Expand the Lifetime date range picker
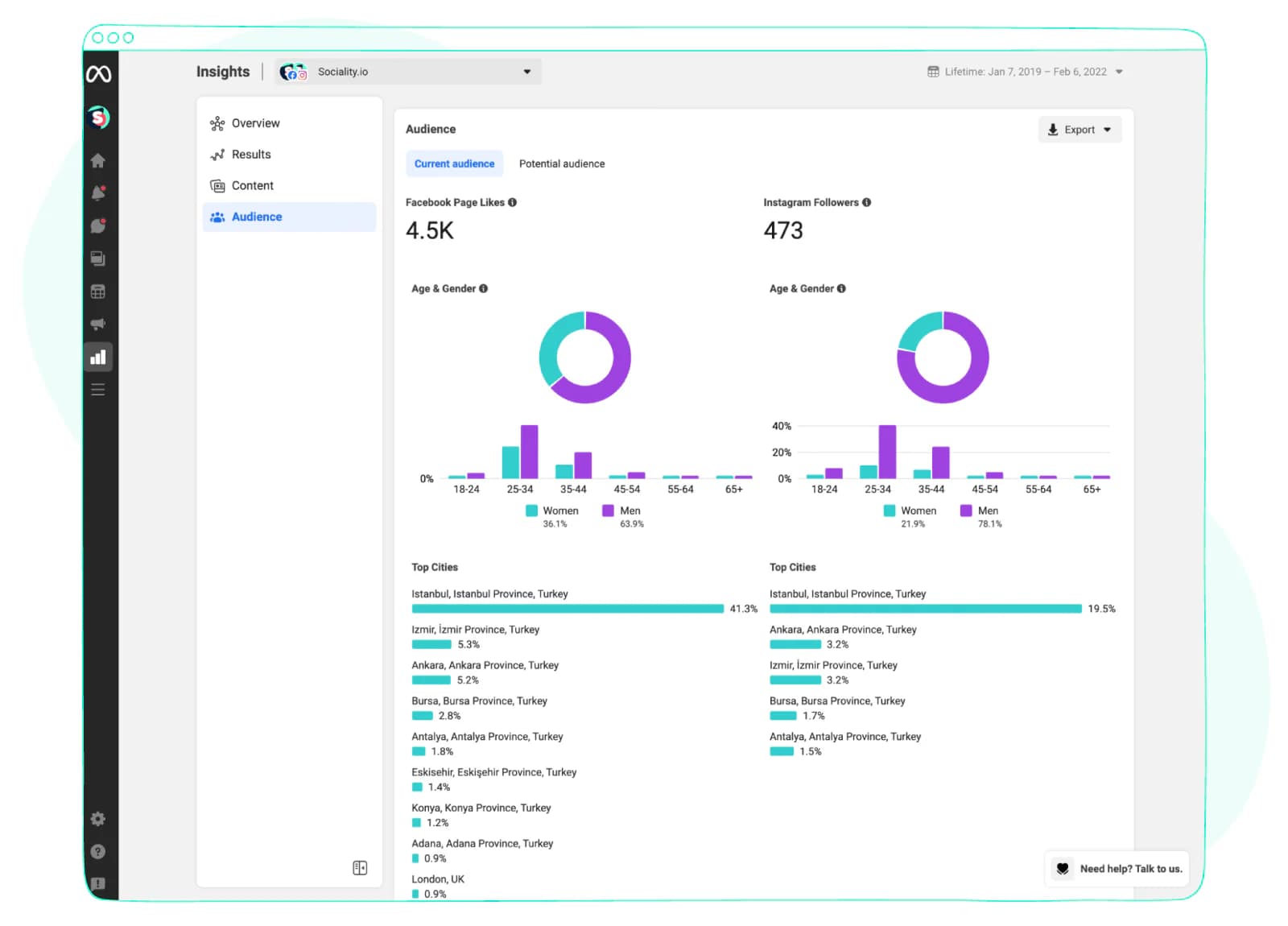 click(x=1025, y=72)
